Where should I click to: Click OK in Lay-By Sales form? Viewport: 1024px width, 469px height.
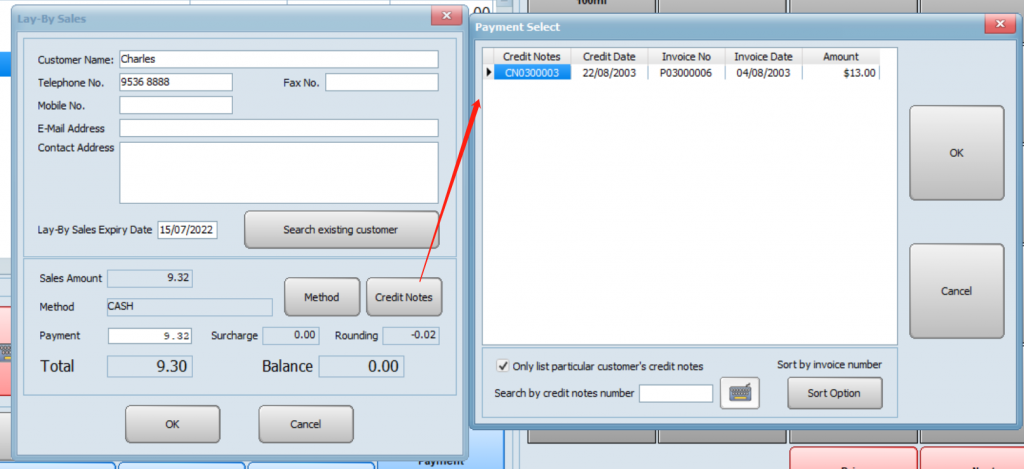click(x=172, y=424)
